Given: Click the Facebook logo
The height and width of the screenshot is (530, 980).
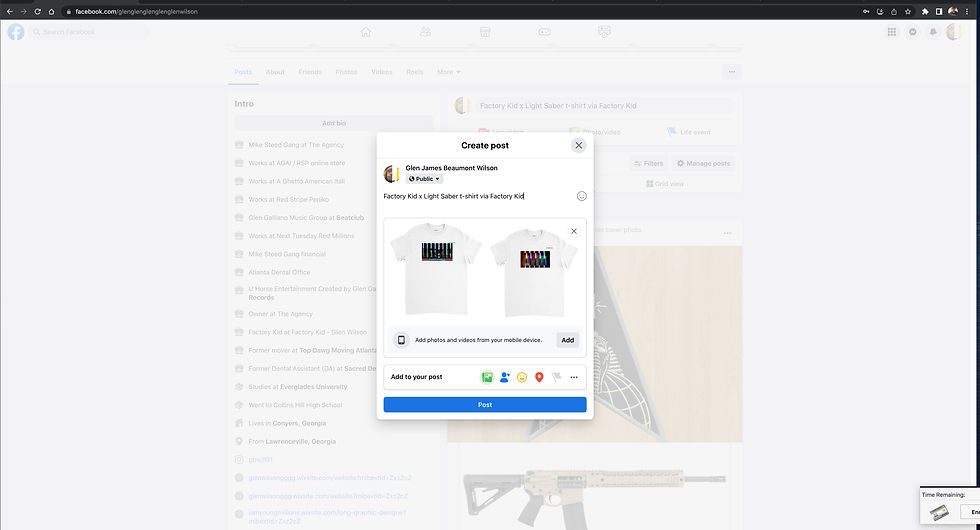Looking at the screenshot, I should click(x=16, y=32).
